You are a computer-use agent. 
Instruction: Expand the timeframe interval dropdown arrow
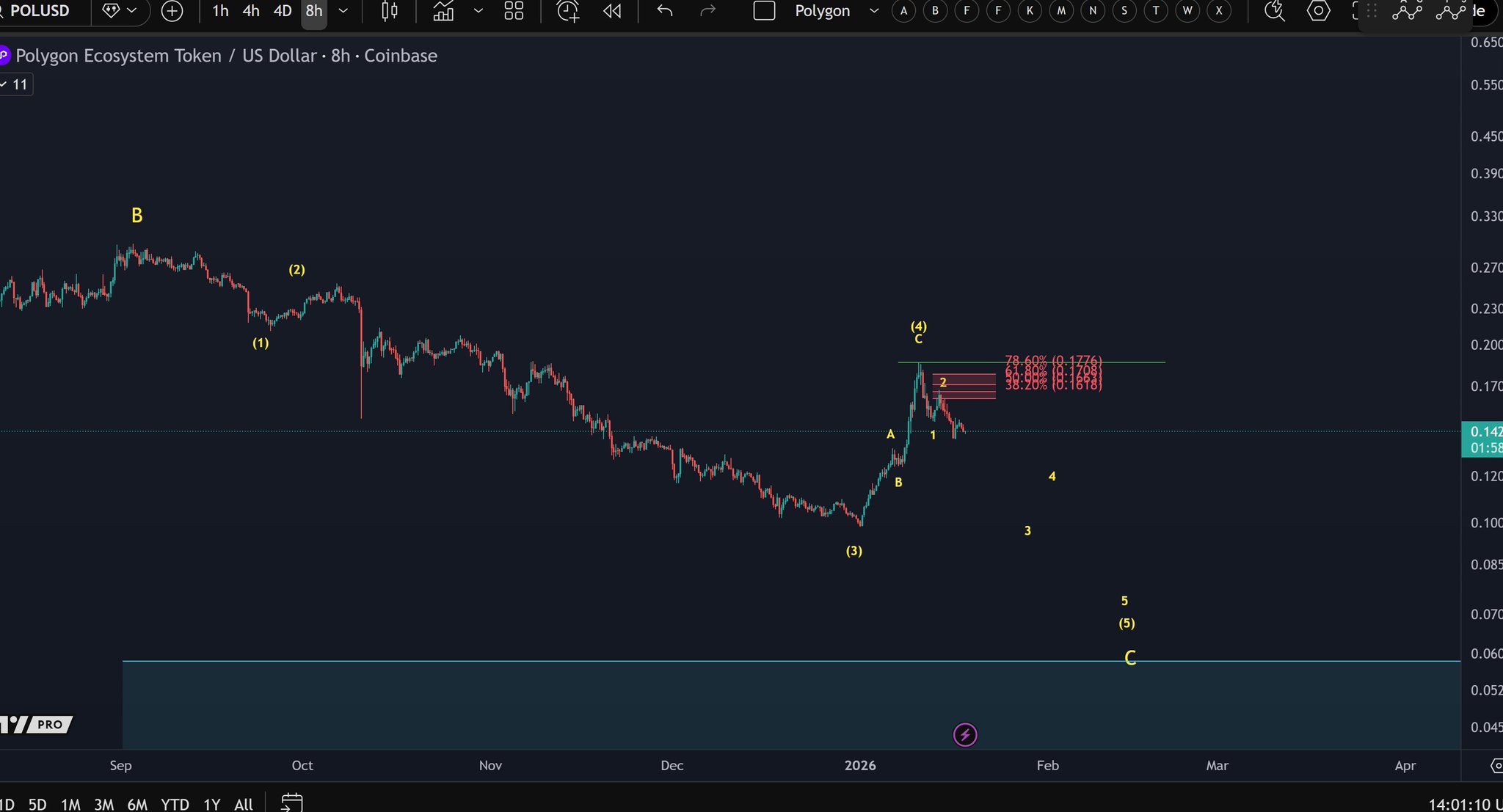(343, 11)
